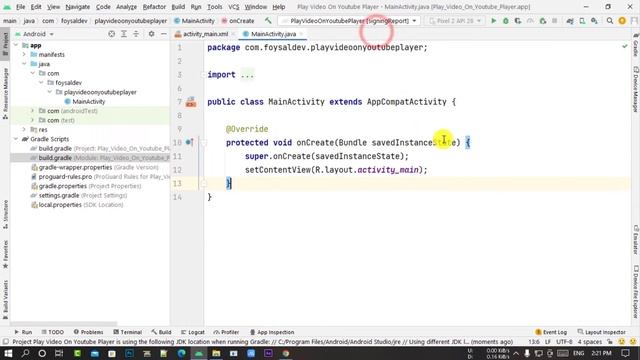
Task: Open Build Variants side panel
Action: point(5,300)
